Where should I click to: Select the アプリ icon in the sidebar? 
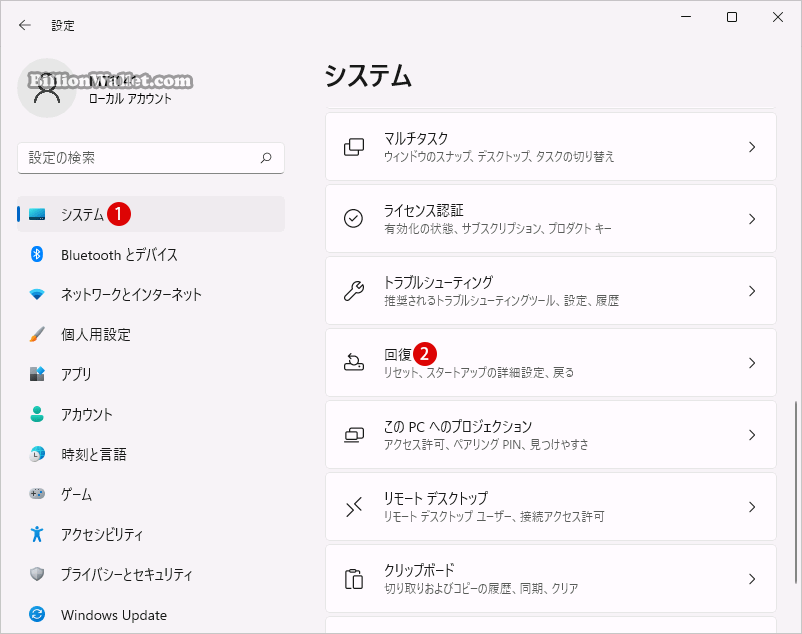coord(37,374)
